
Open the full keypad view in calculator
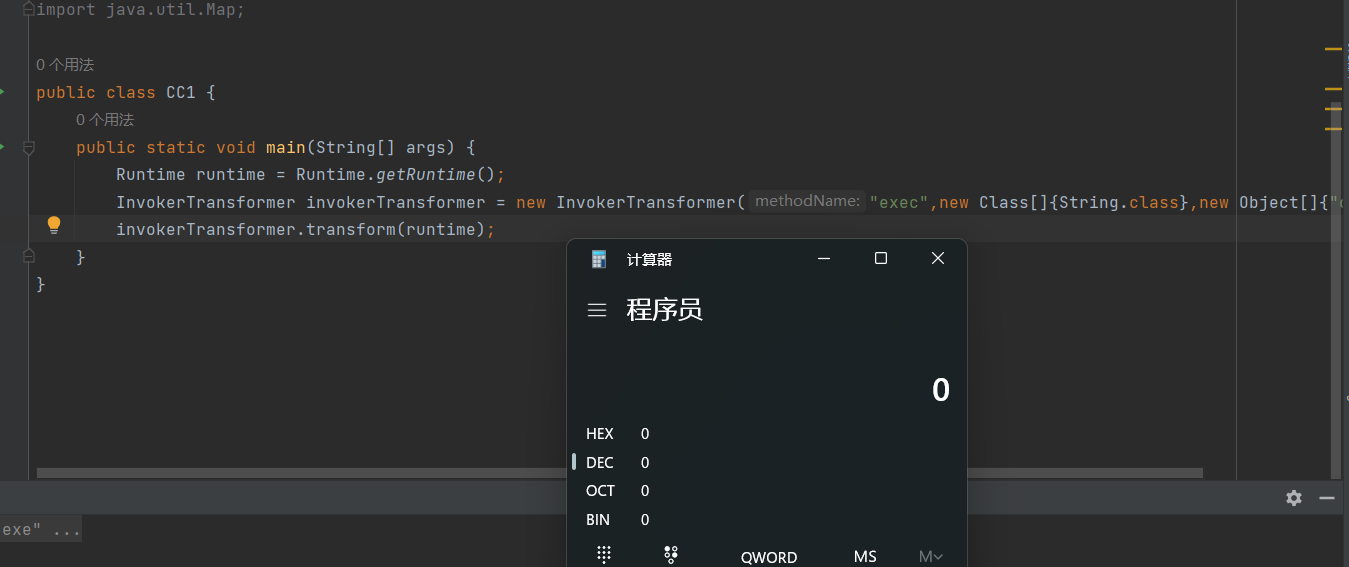click(x=604, y=555)
